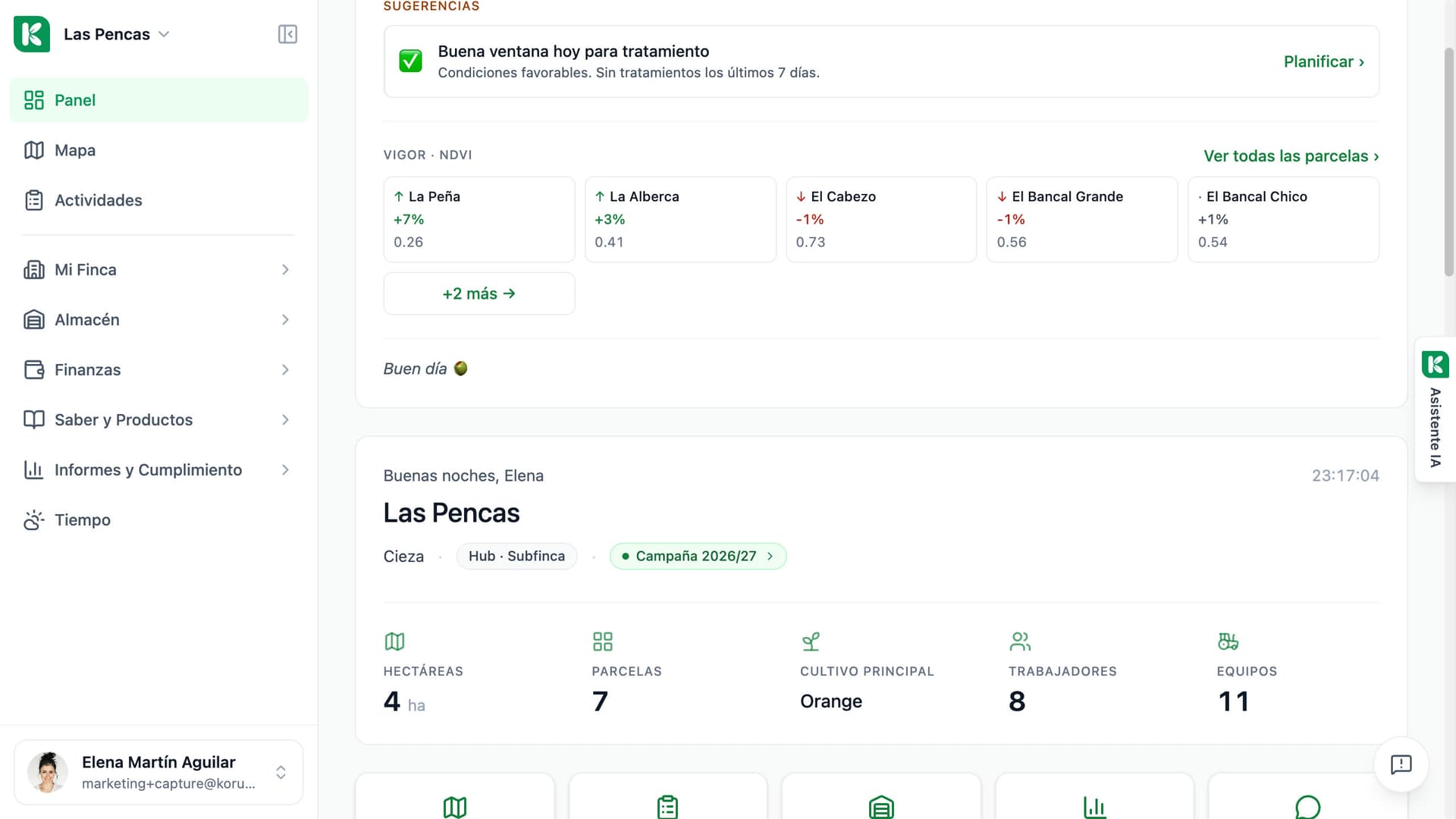
Task: Click the Almacén warehouse icon in sidebar
Action: [34, 320]
